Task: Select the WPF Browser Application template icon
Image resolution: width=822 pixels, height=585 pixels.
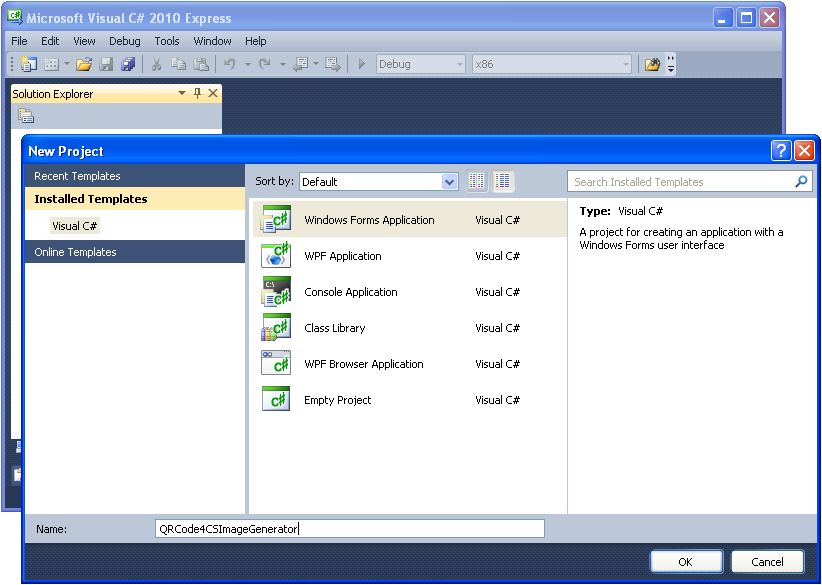Action: tap(276, 364)
